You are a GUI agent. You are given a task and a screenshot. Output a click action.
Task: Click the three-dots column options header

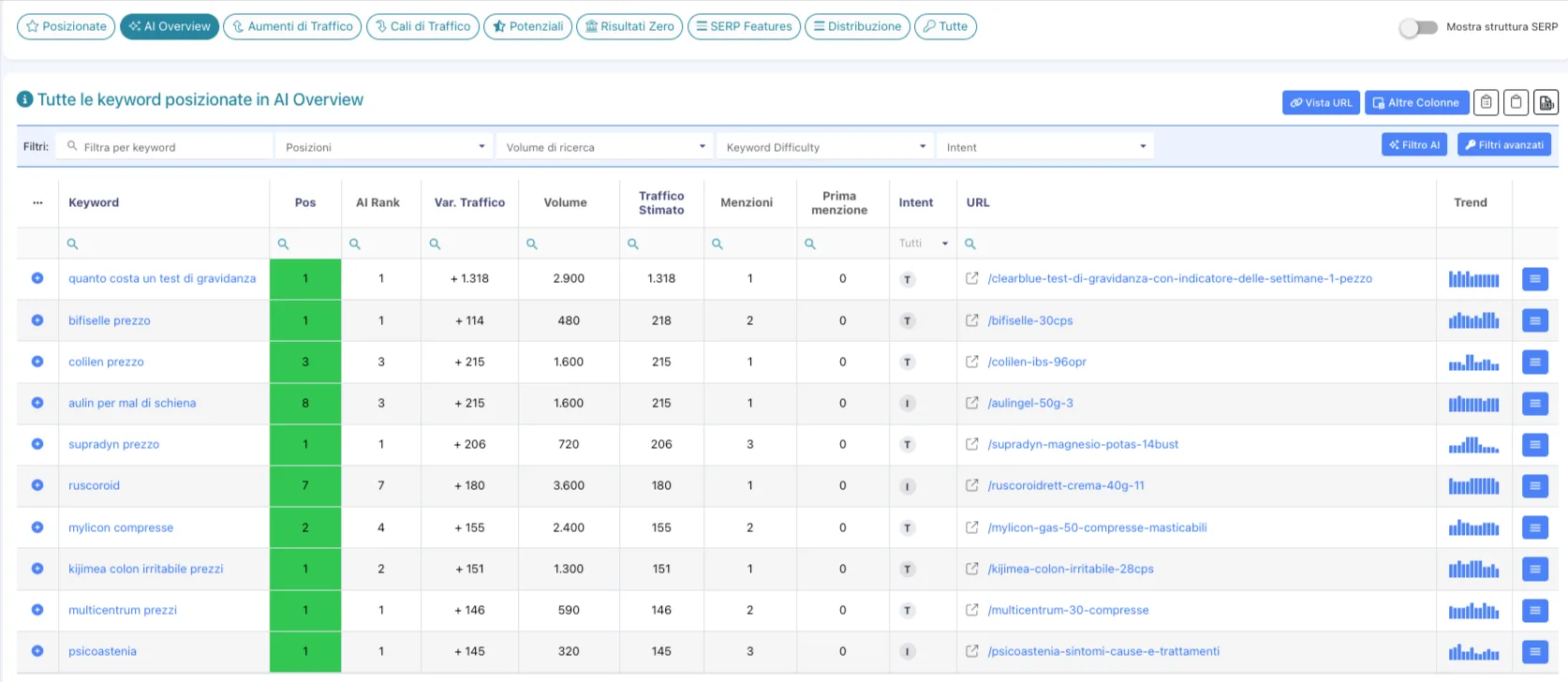point(37,202)
